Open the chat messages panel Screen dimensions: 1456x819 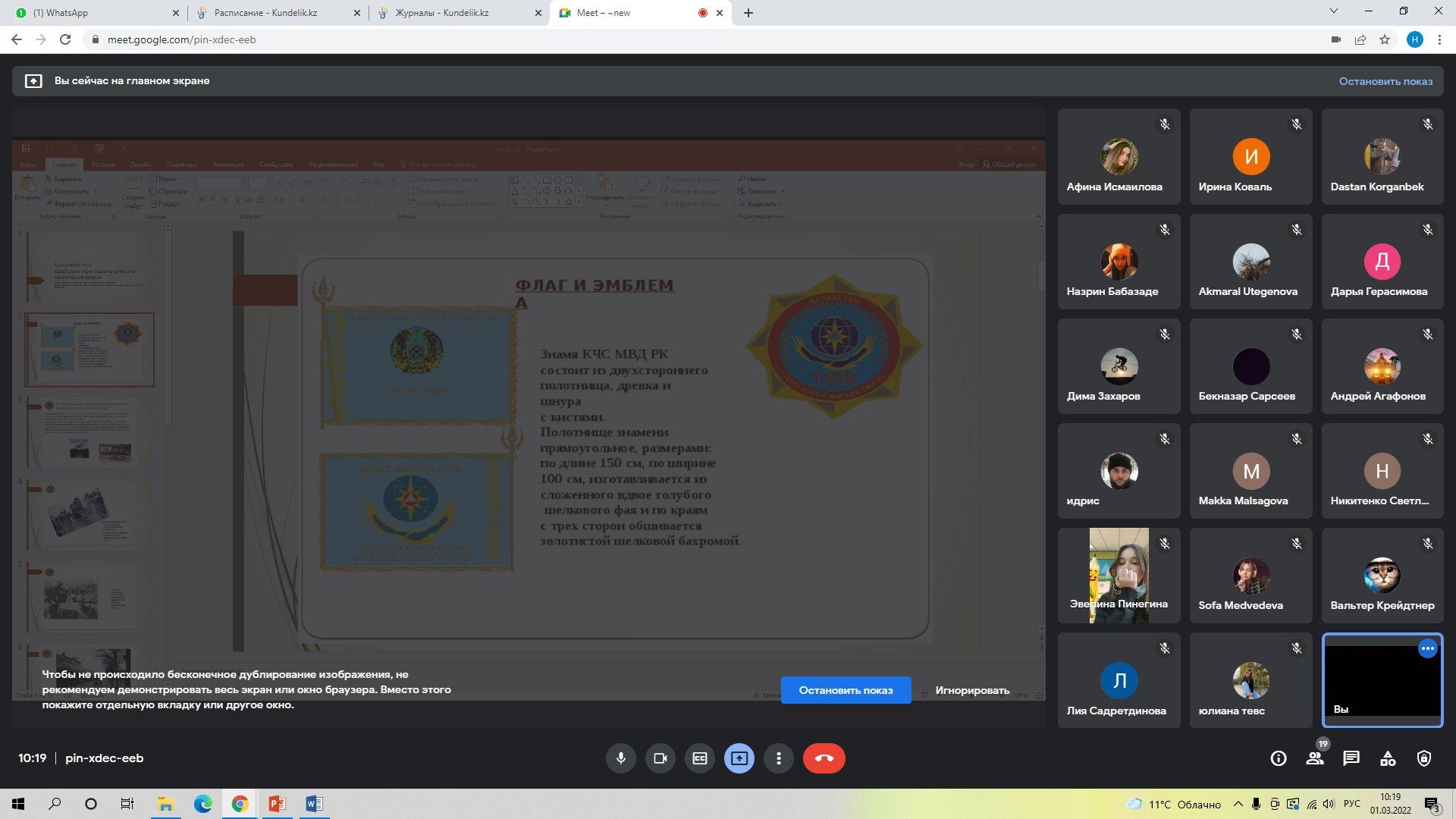click(1351, 758)
